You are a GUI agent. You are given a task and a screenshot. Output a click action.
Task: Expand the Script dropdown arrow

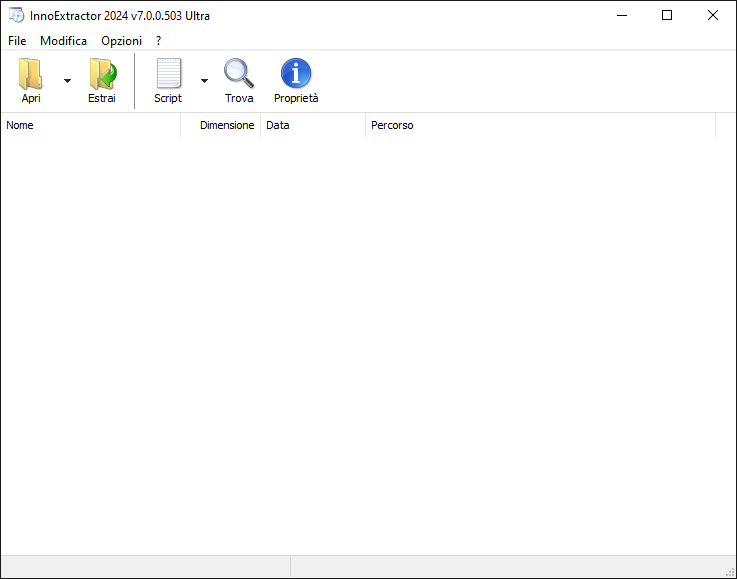(x=204, y=81)
